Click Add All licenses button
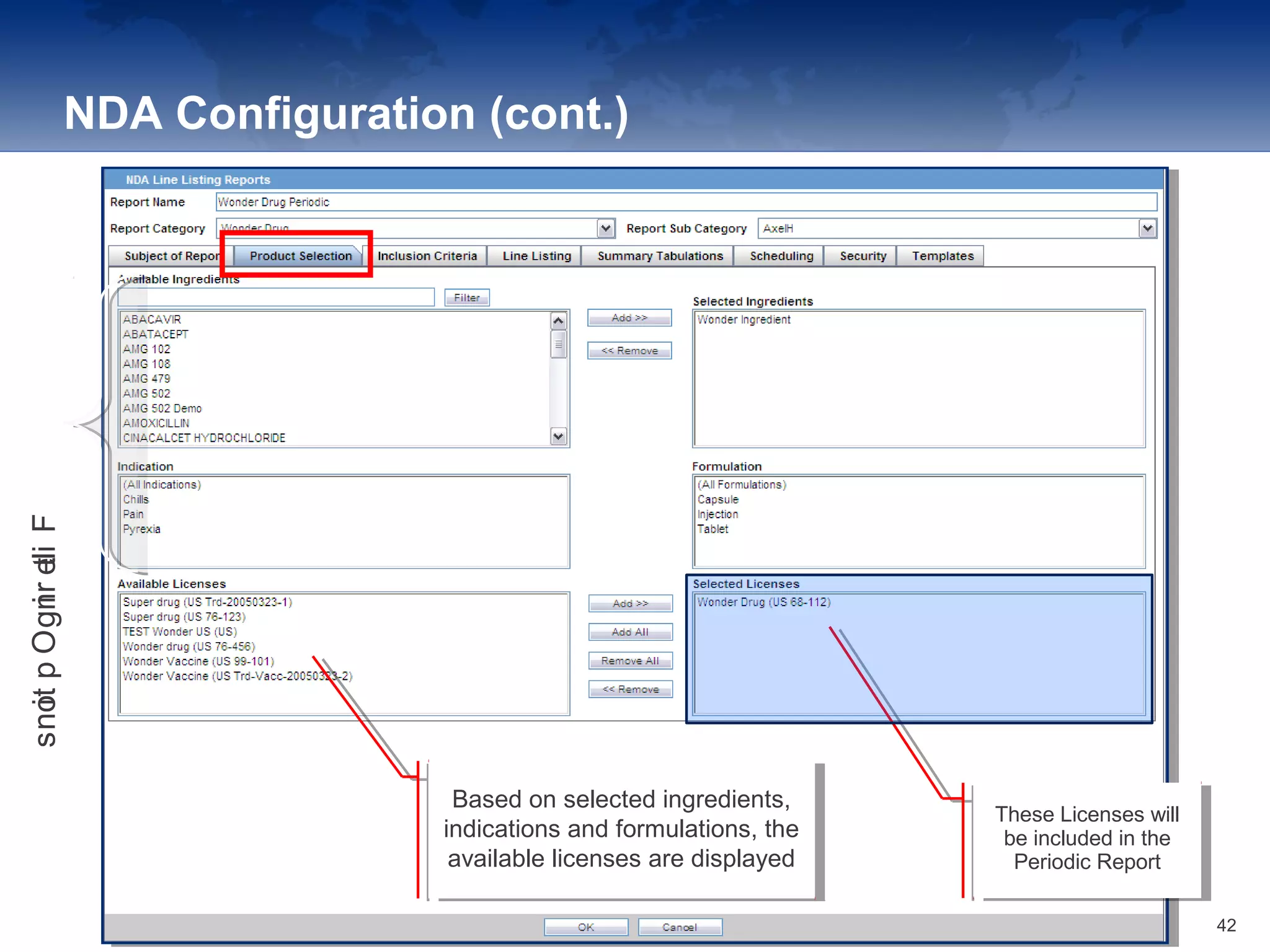This screenshot has height=952, width=1270. [629, 632]
